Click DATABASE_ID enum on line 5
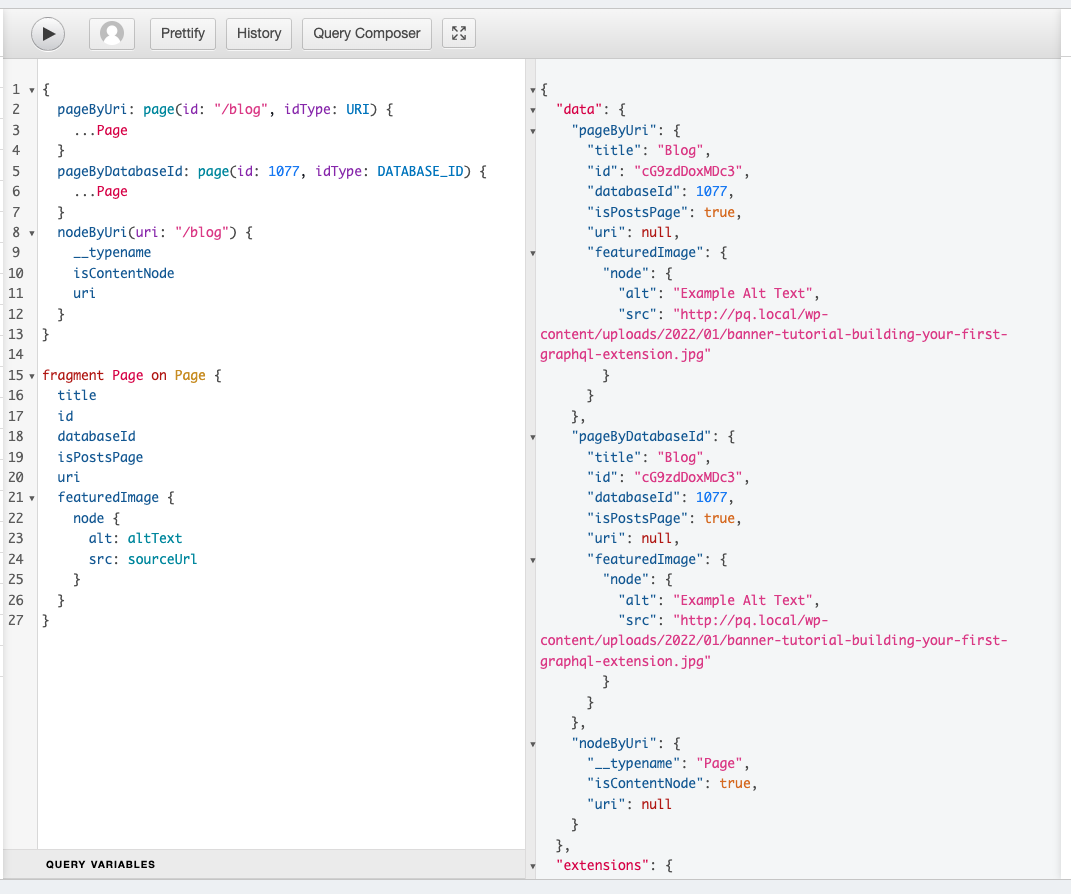The width and height of the screenshot is (1071, 894). [420, 171]
